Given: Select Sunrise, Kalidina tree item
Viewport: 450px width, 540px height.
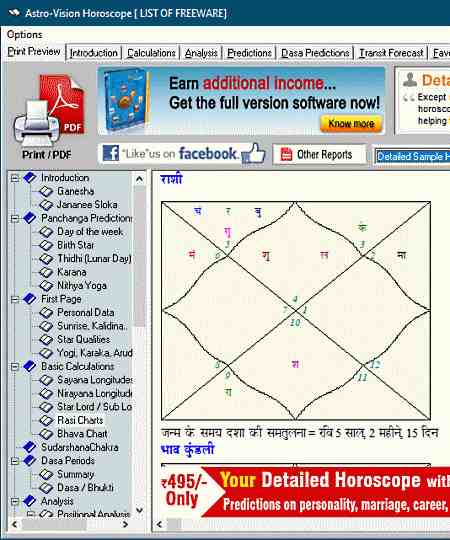Looking at the screenshot, I should (92, 326).
